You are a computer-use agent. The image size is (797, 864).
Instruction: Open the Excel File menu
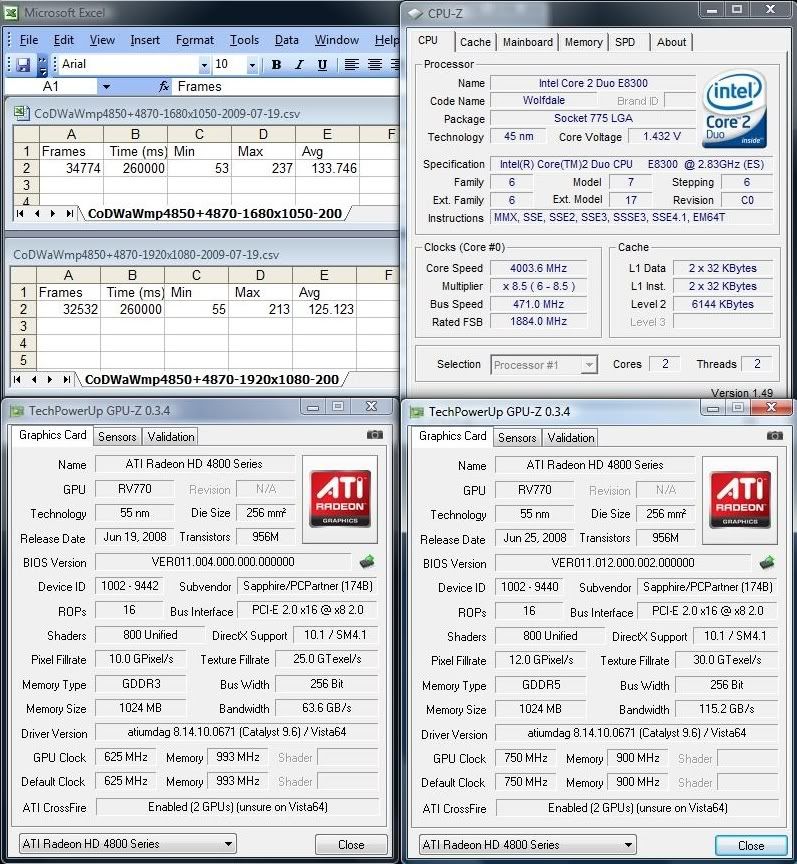[29, 40]
